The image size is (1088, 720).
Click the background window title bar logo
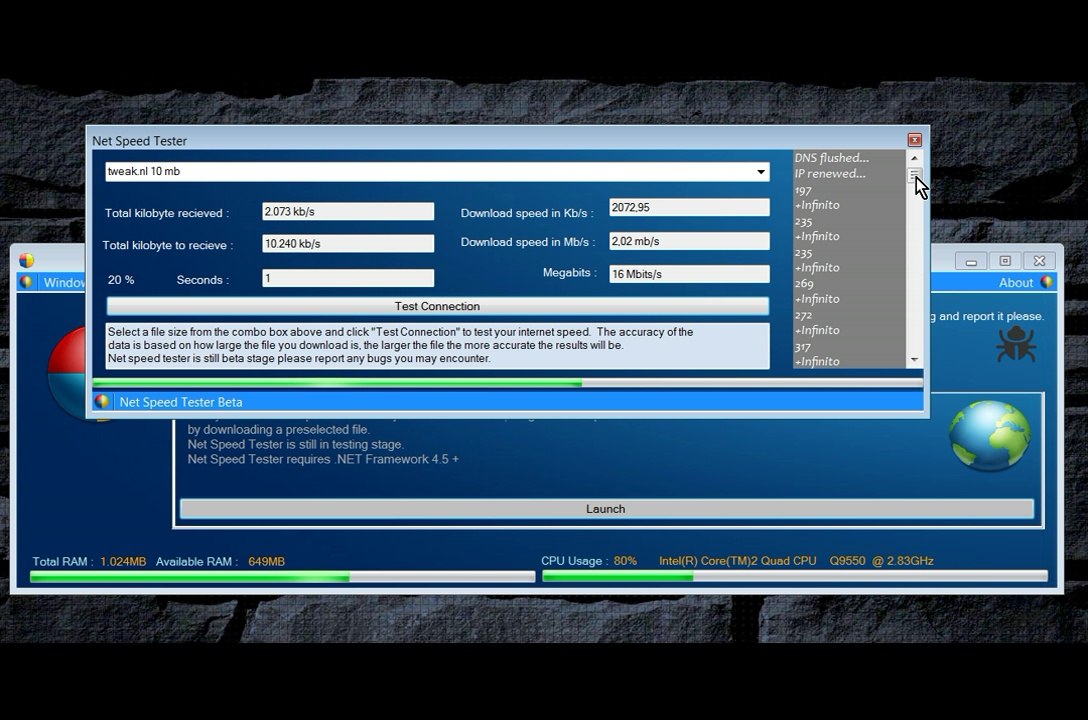pyautogui.click(x=27, y=260)
